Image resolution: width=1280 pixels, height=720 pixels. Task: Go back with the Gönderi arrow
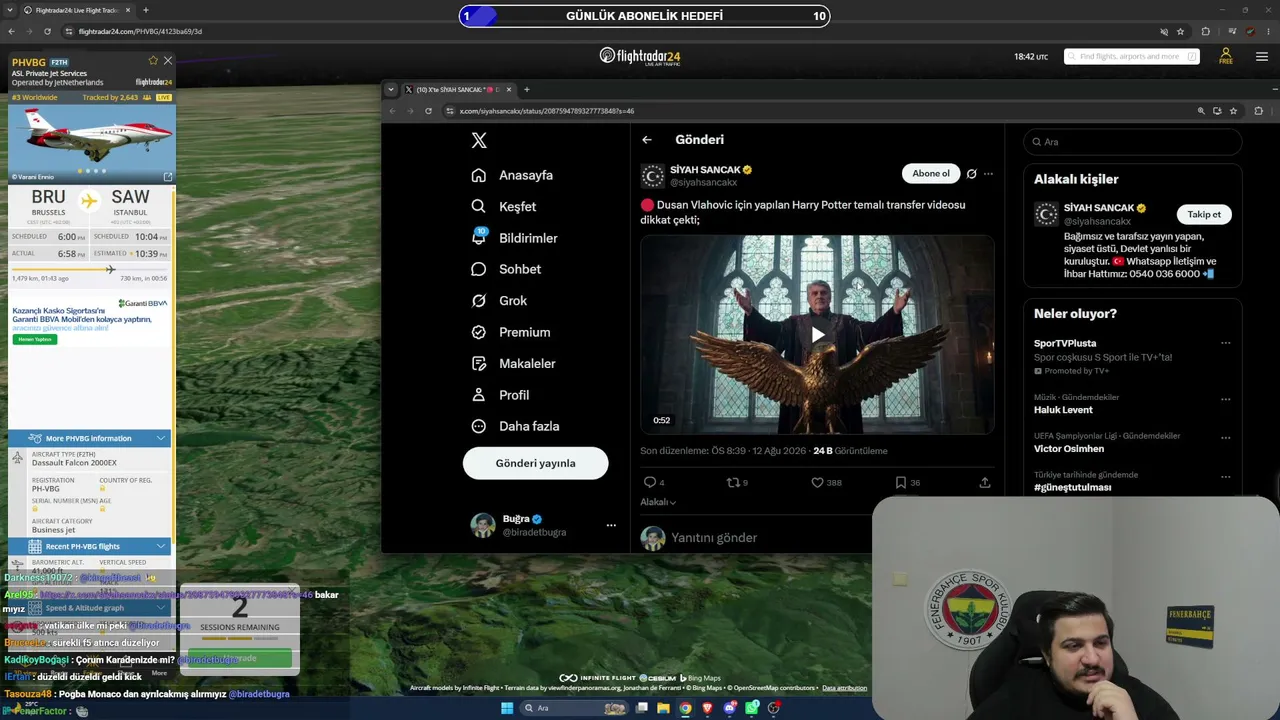(647, 140)
